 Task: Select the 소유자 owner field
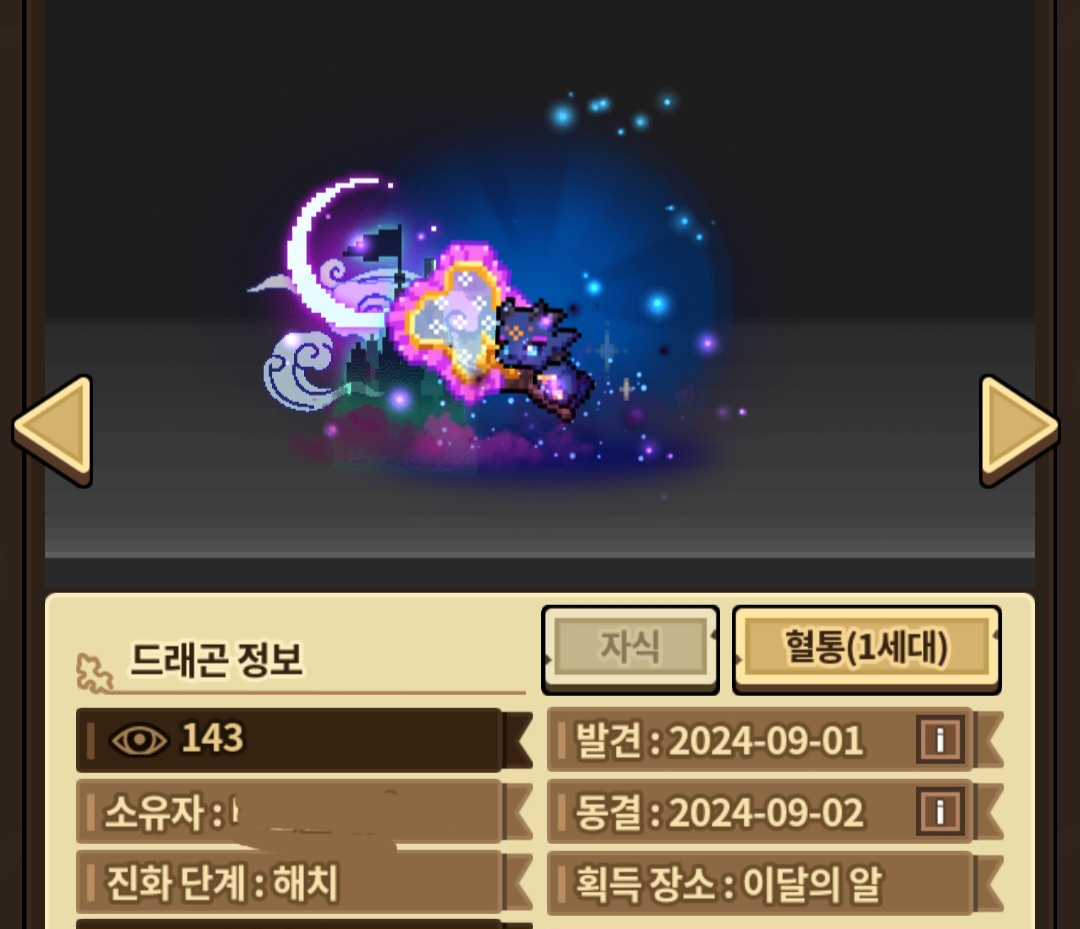(x=304, y=811)
